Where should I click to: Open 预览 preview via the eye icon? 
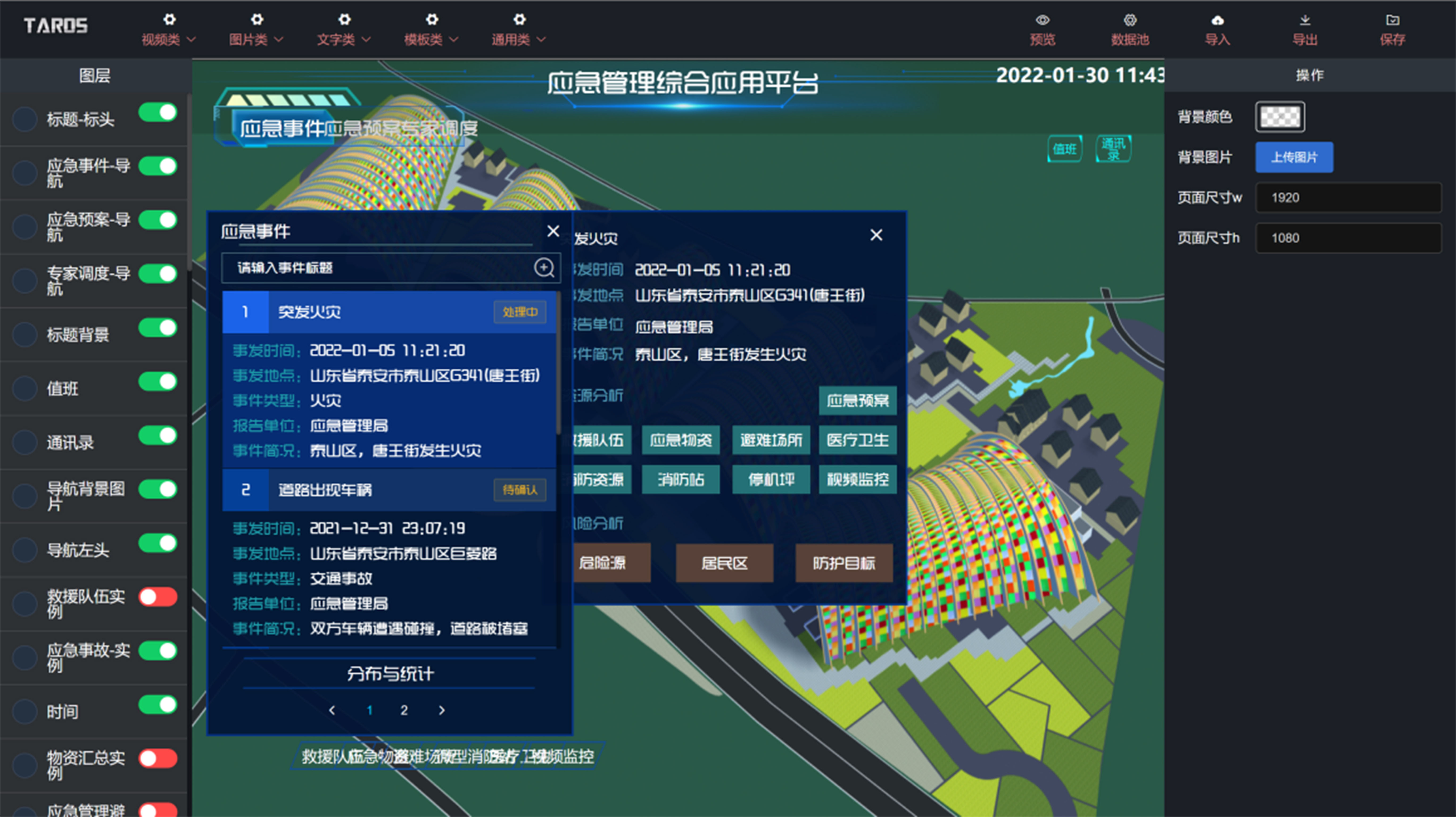pyautogui.click(x=1042, y=20)
